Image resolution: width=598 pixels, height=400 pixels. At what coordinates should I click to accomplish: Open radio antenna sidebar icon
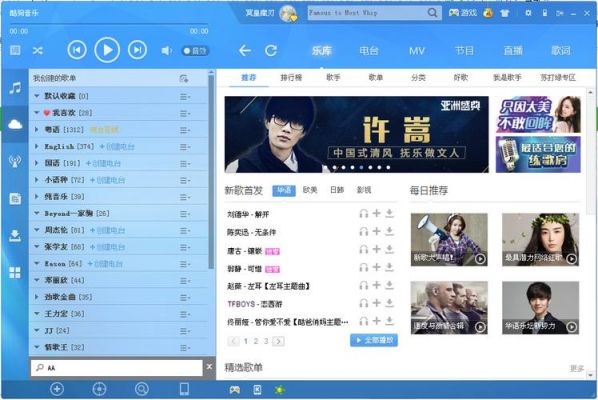pyautogui.click(x=15, y=161)
